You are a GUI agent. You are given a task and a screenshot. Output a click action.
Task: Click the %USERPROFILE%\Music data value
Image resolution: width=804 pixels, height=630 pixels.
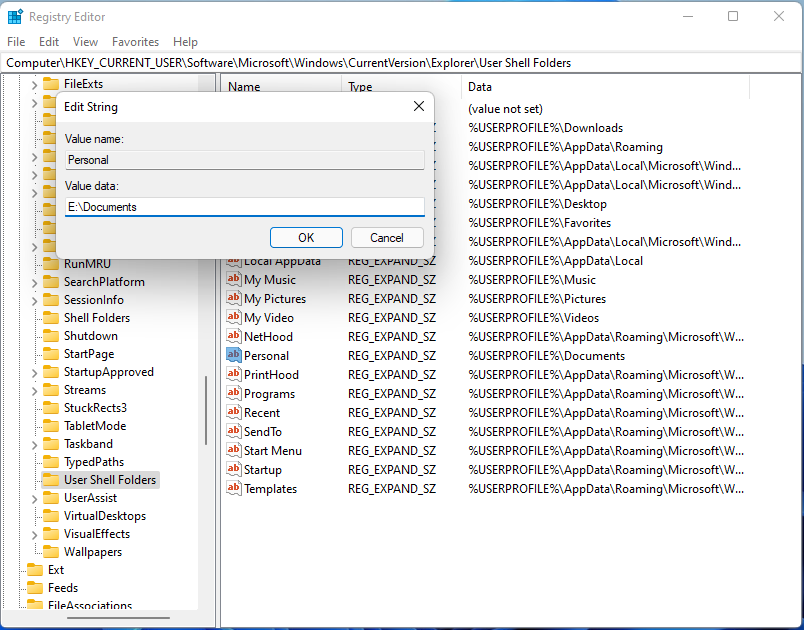532,280
